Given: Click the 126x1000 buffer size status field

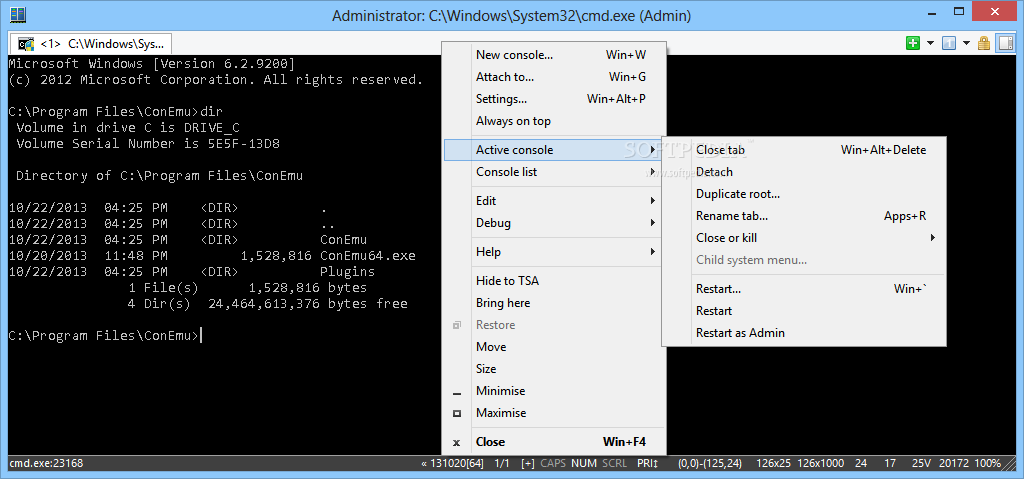Looking at the screenshot, I should pyautogui.click(x=820, y=463).
